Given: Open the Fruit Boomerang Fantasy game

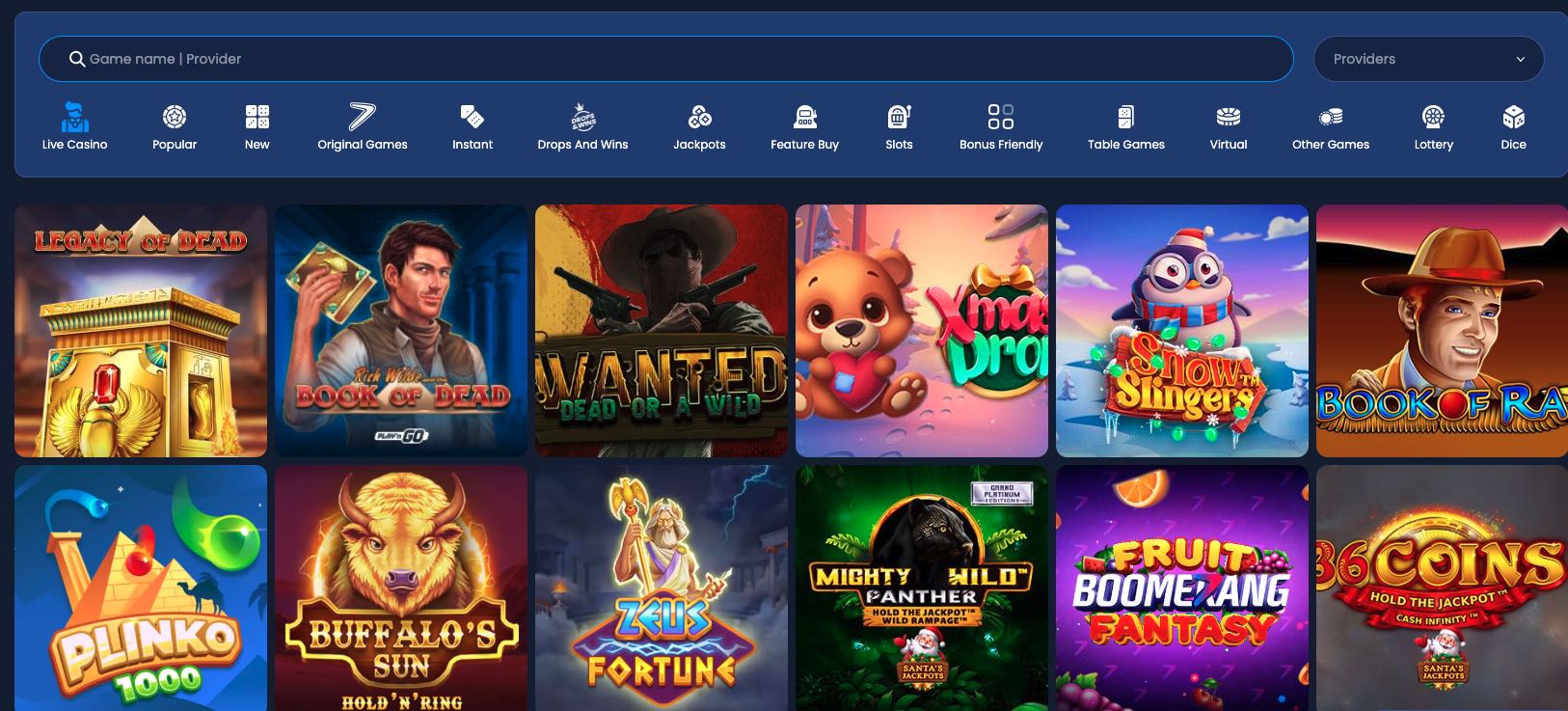Looking at the screenshot, I should pos(1182,588).
